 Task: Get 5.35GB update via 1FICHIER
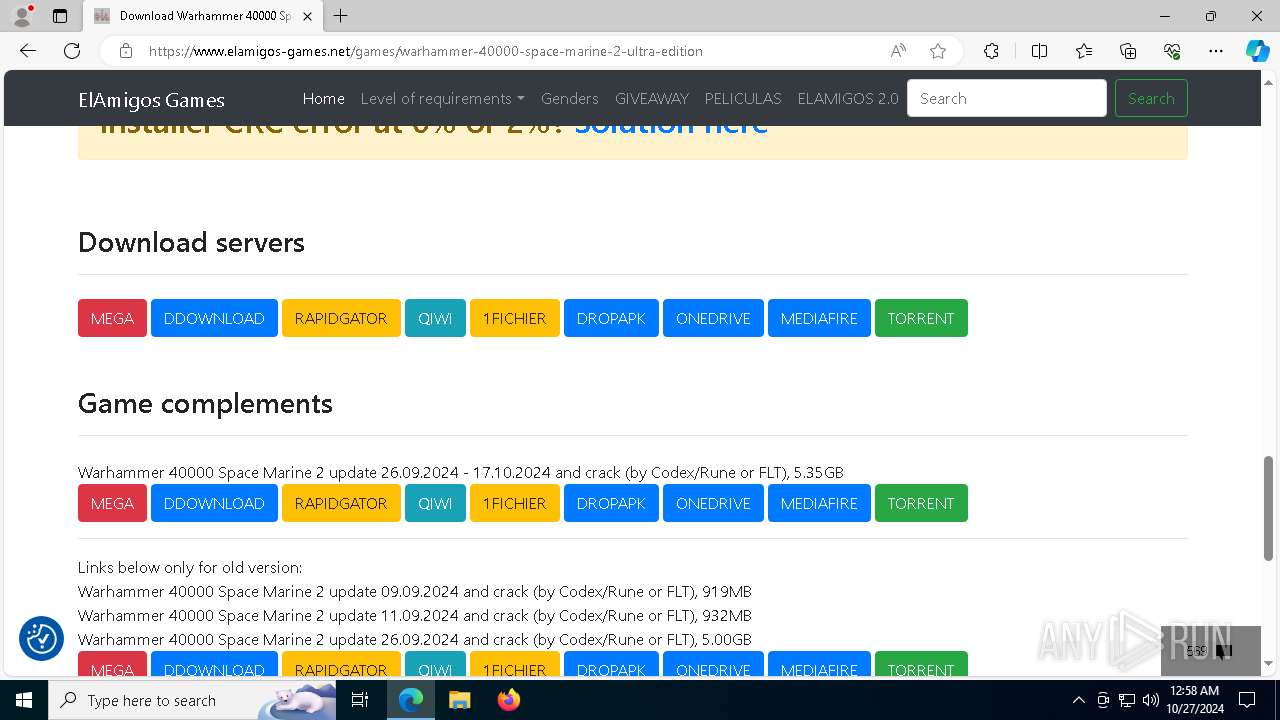[515, 503]
